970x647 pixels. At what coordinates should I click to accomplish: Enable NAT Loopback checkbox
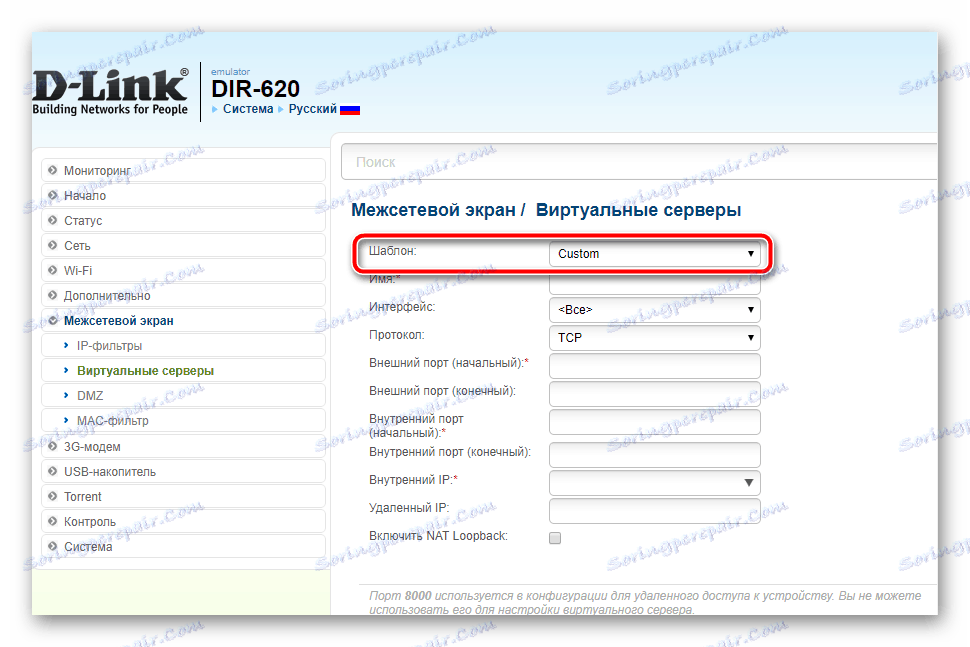[555, 536]
